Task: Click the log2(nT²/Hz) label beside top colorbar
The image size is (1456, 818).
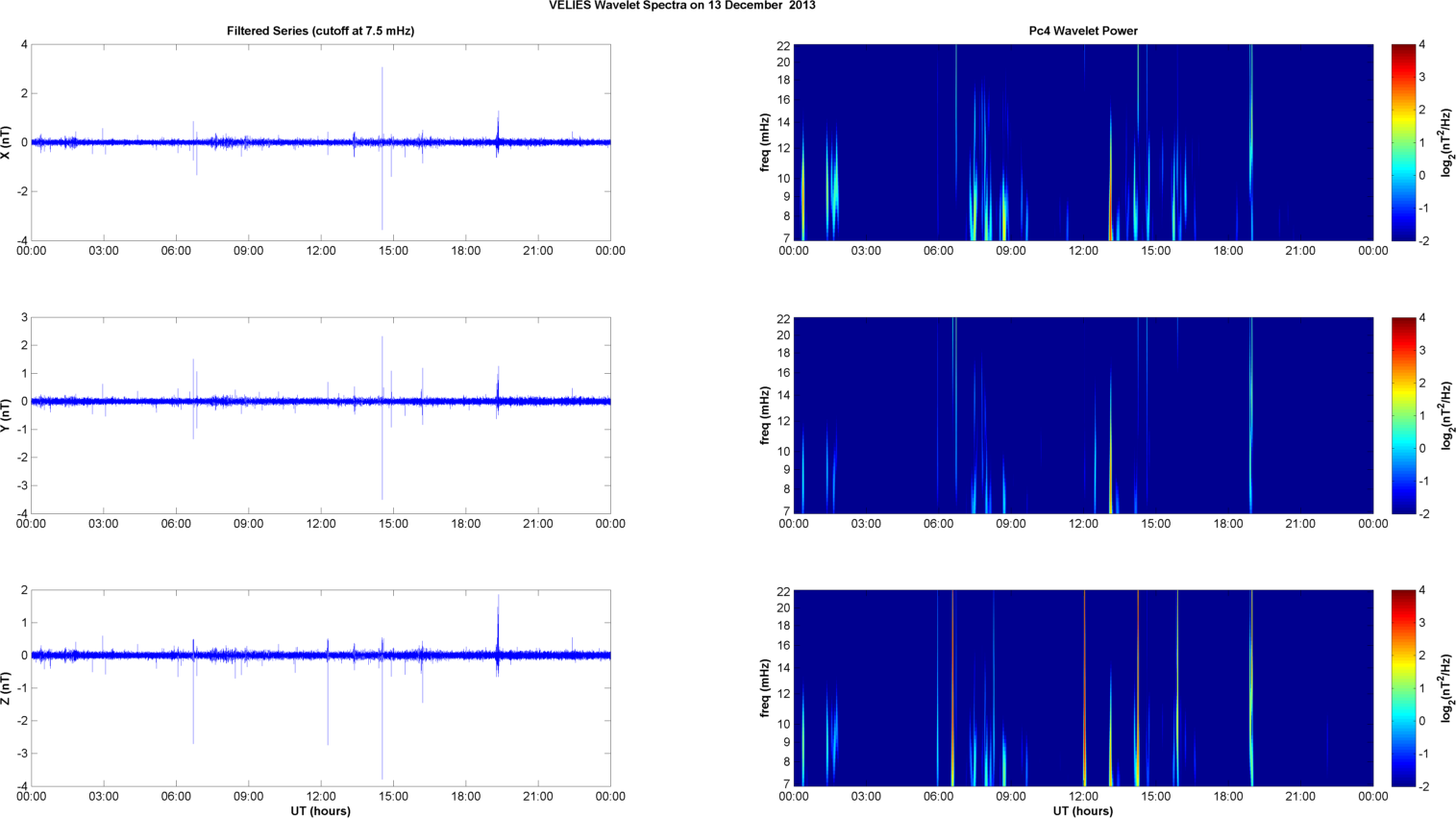Action: pyautogui.click(x=1446, y=142)
